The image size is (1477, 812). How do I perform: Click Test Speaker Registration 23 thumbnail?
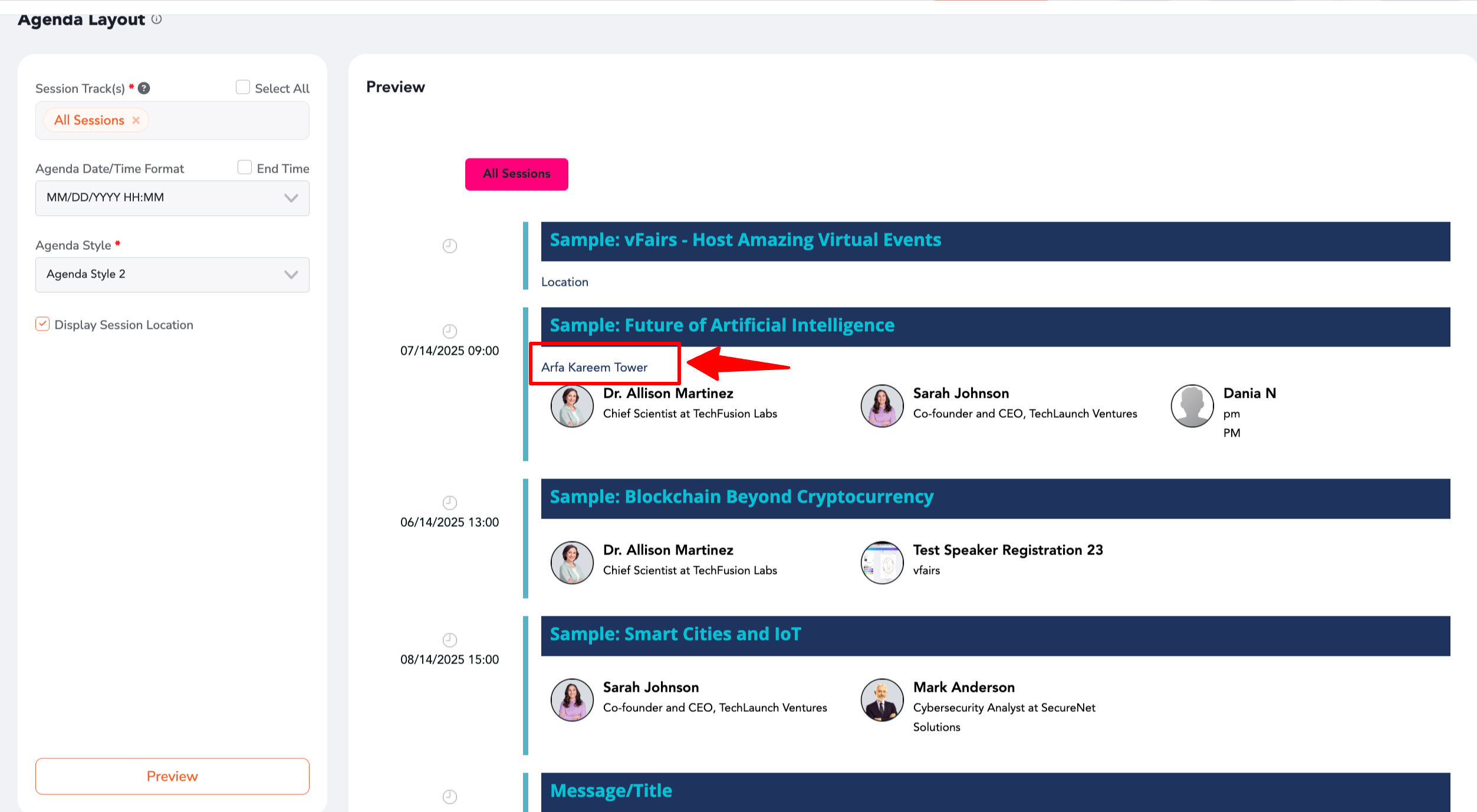(x=881, y=563)
